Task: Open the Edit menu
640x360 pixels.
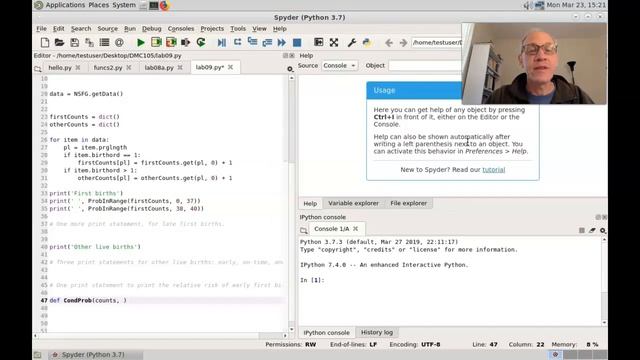Action: [x=58, y=29]
